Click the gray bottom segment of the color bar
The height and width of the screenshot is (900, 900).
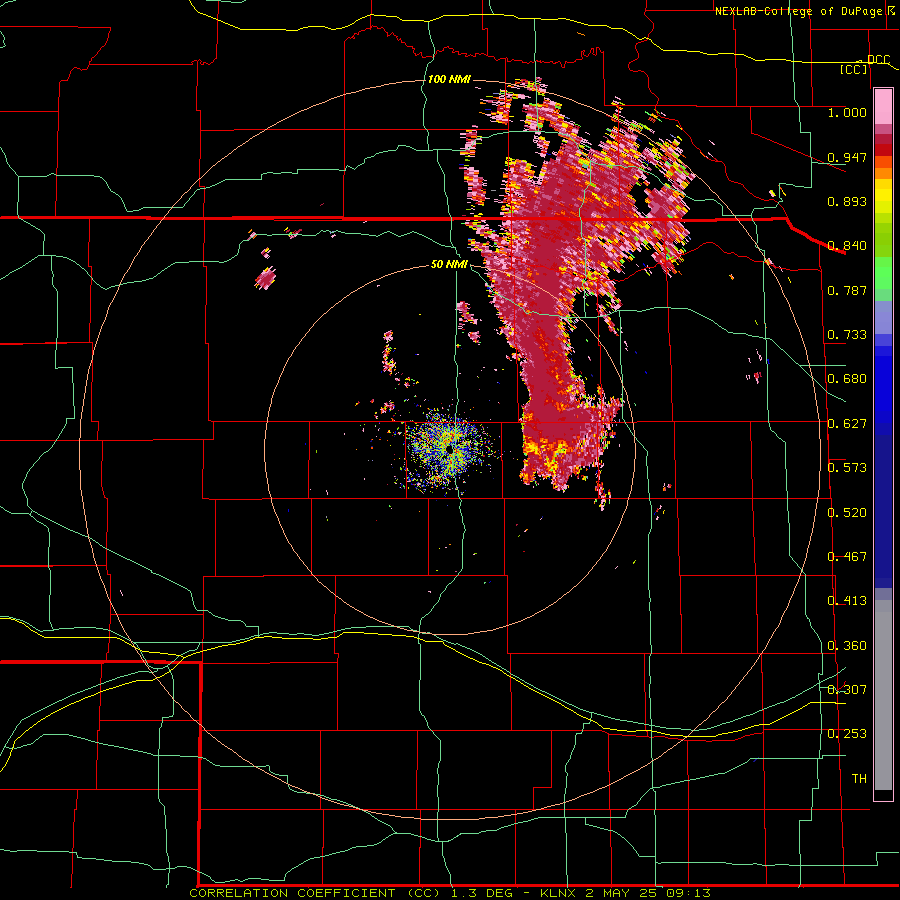click(x=883, y=695)
